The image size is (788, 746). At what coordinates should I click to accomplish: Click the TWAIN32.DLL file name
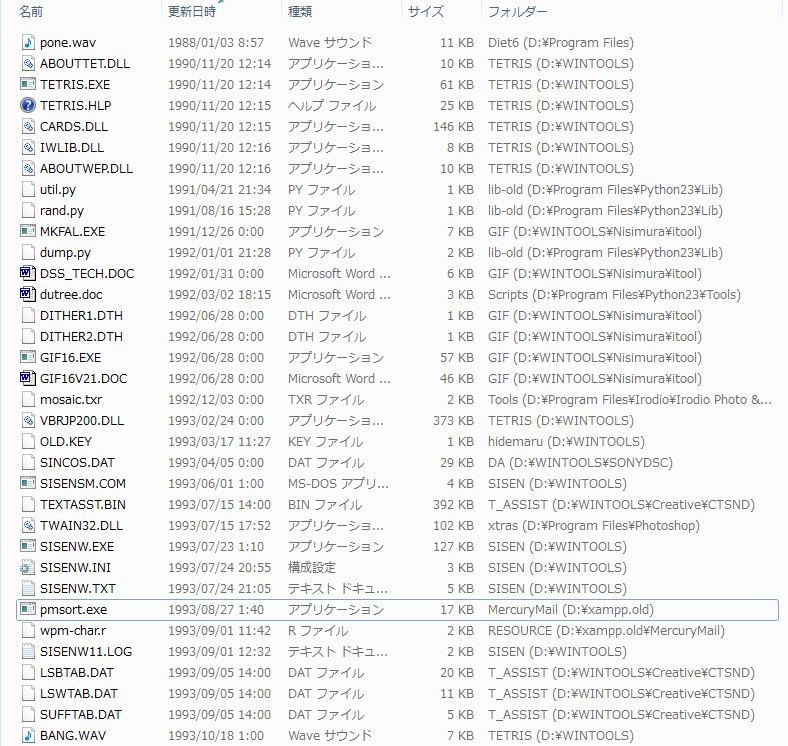82,526
